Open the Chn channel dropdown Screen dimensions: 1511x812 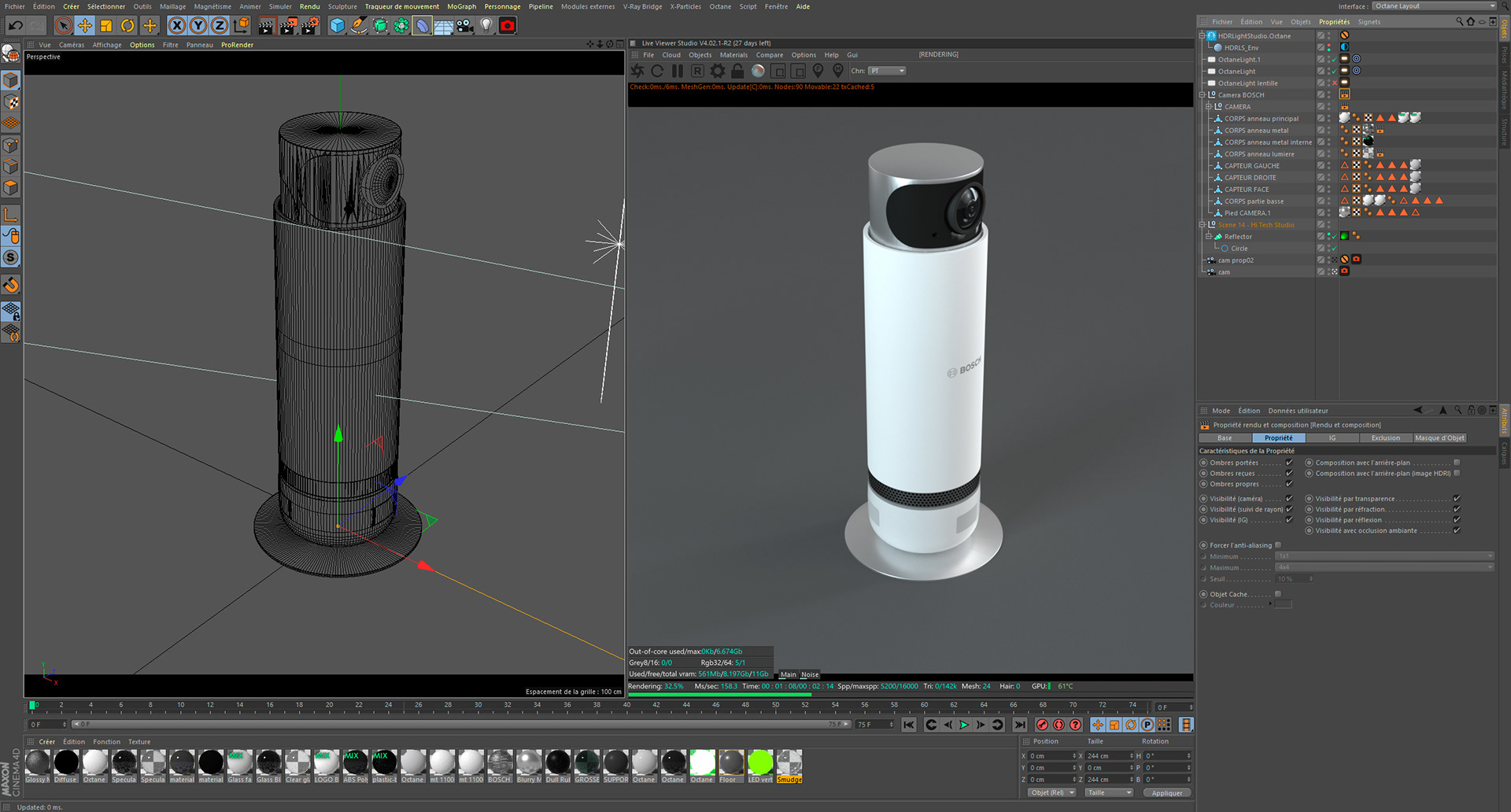click(x=887, y=71)
